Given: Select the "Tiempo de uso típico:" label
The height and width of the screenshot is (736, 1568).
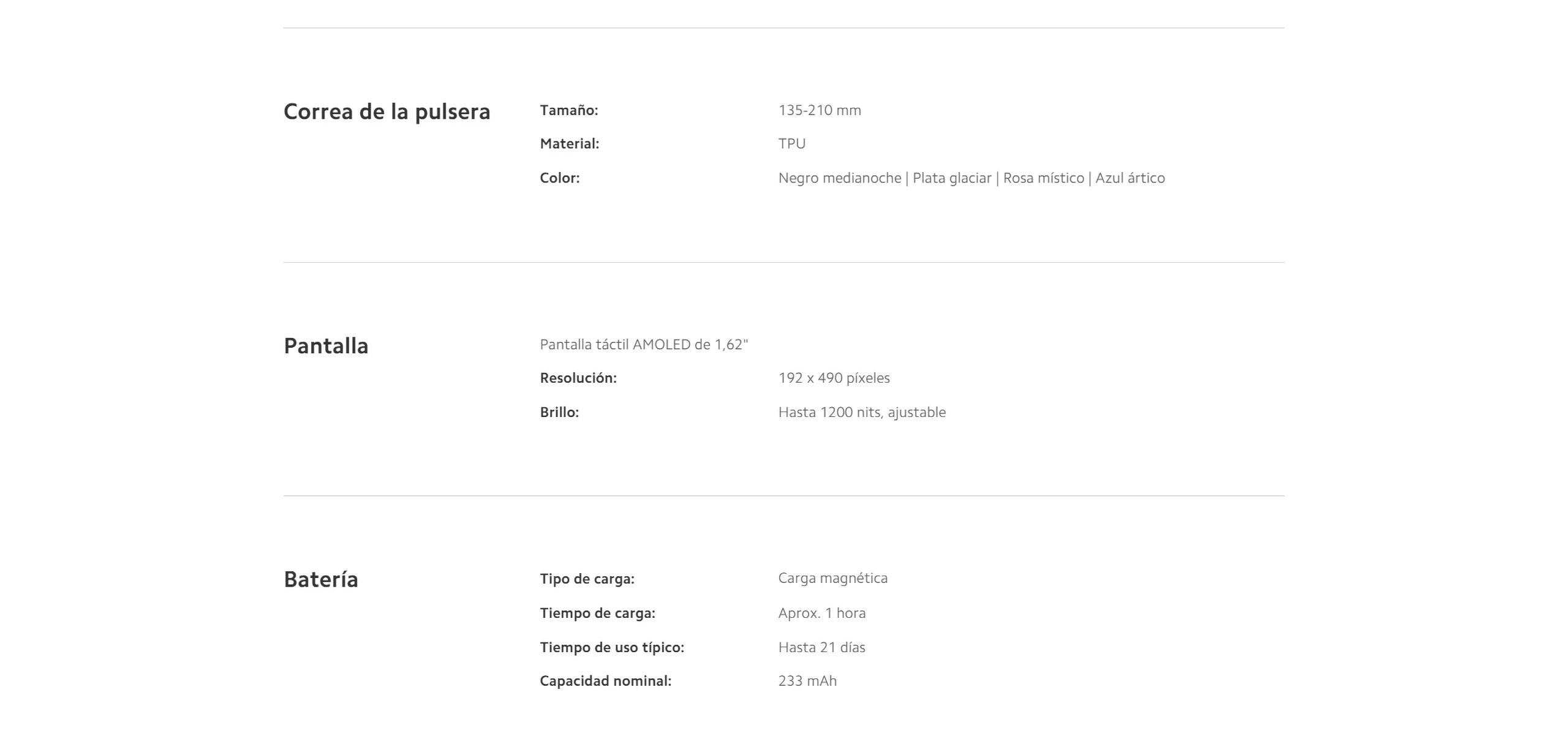Looking at the screenshot, I should pyautogui.click(x=612, y=648).
